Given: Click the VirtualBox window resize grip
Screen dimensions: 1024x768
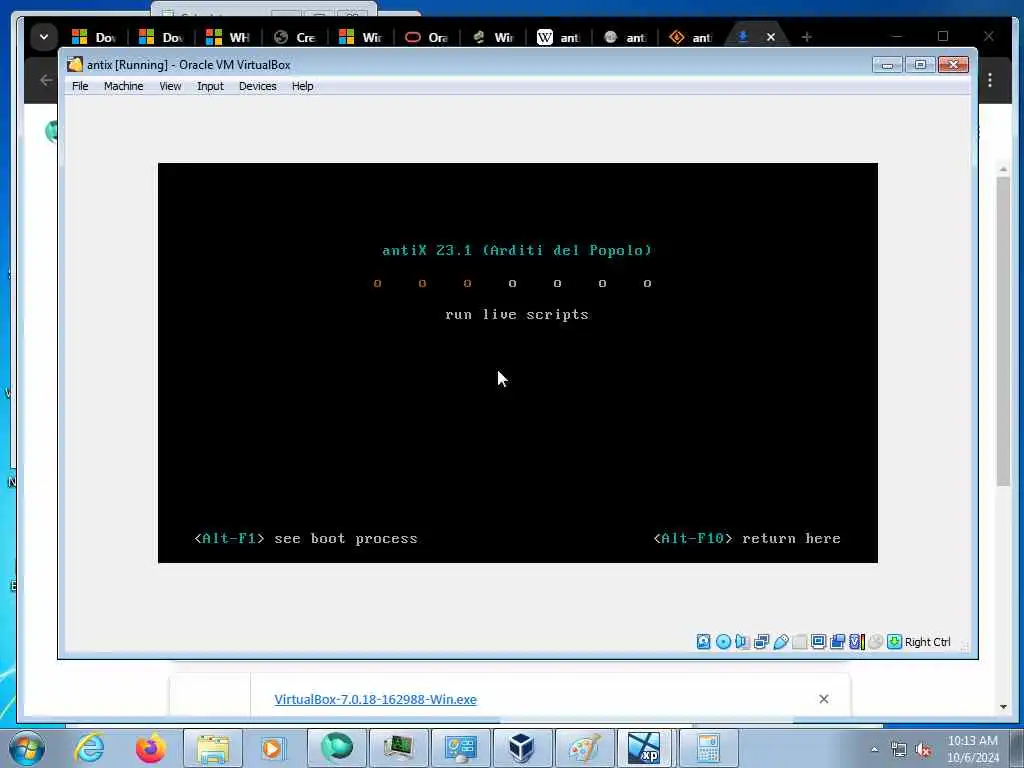Looking at the screenshot, I should click(965, 646).
